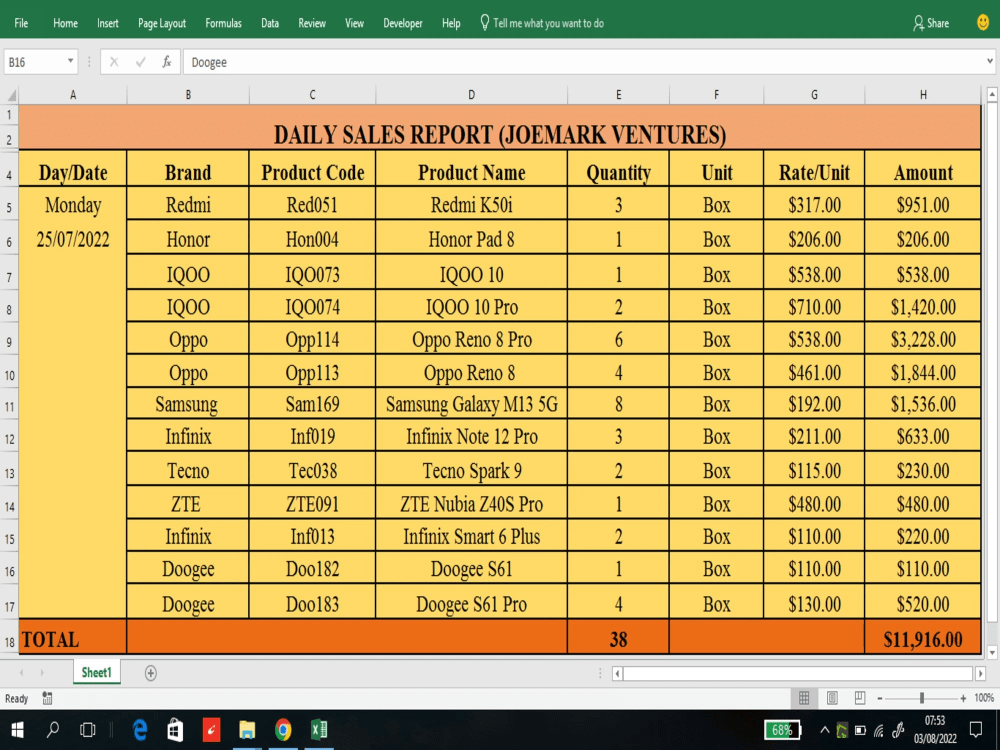Select the cell with Samsung Galaxy M13 5G
This screenshot has width=1000, height=750.
point(471,404)
